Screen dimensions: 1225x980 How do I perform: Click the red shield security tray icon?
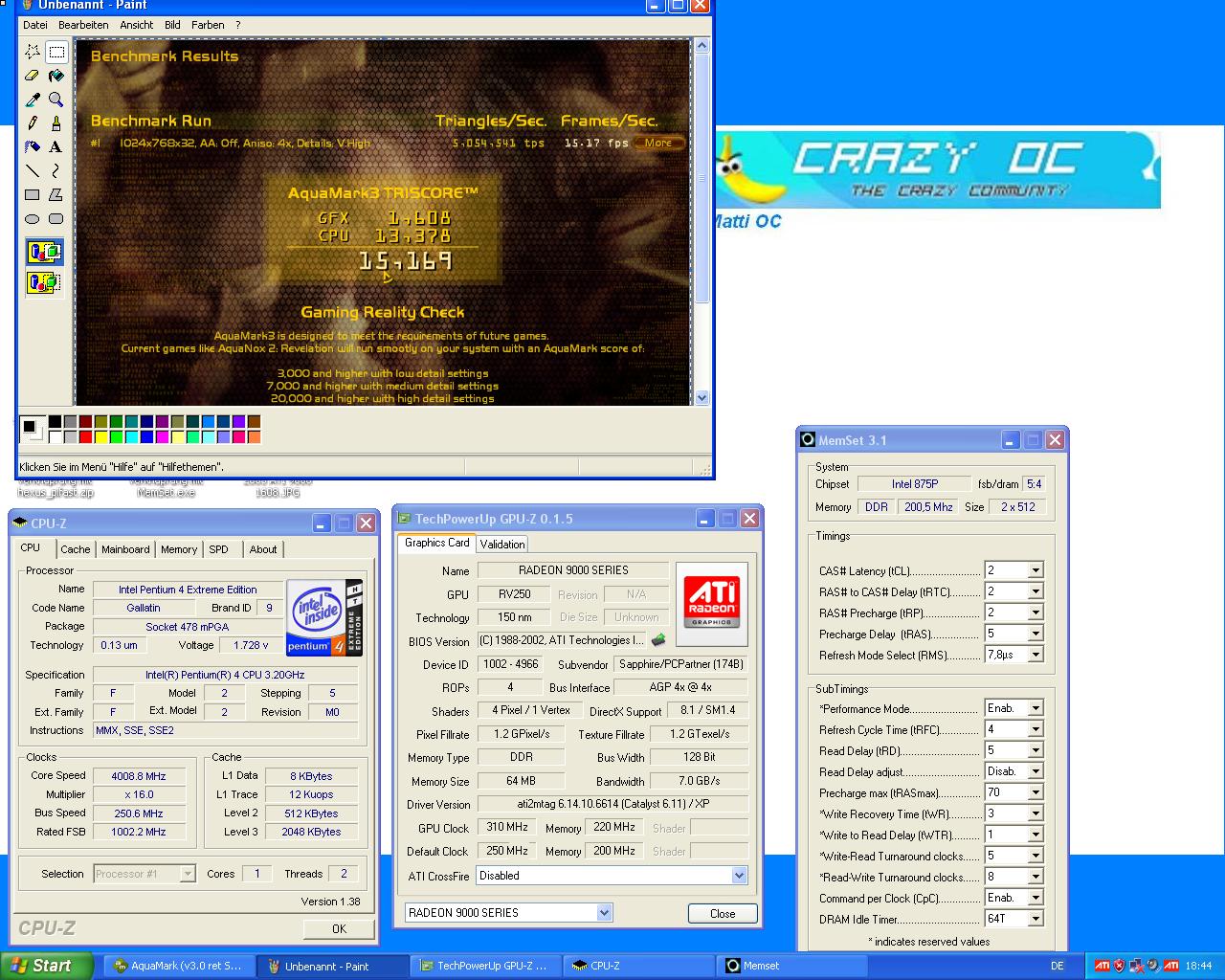[x=1118, y=966]
